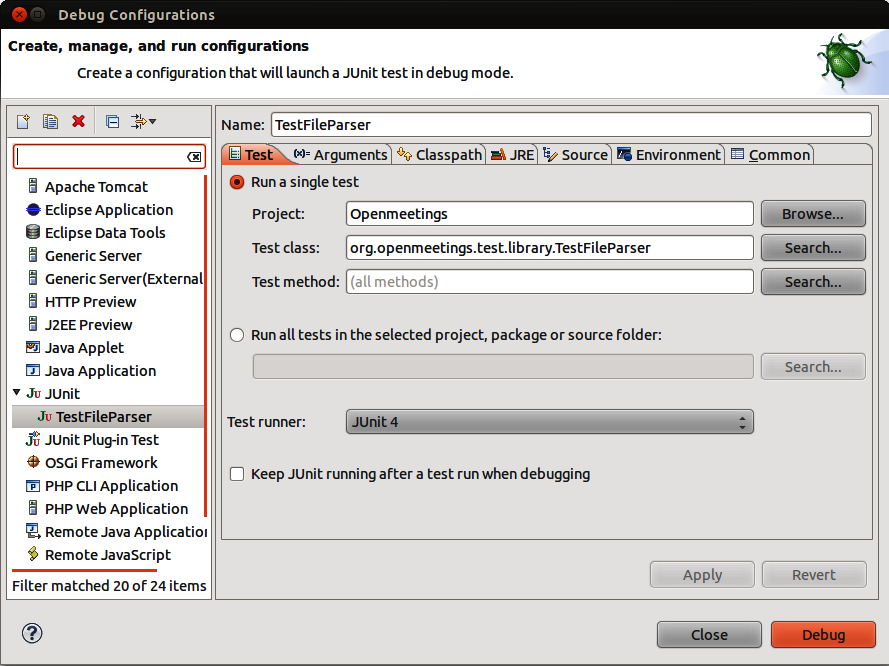Click the New launch configuration icon

(x=23, y=121)
